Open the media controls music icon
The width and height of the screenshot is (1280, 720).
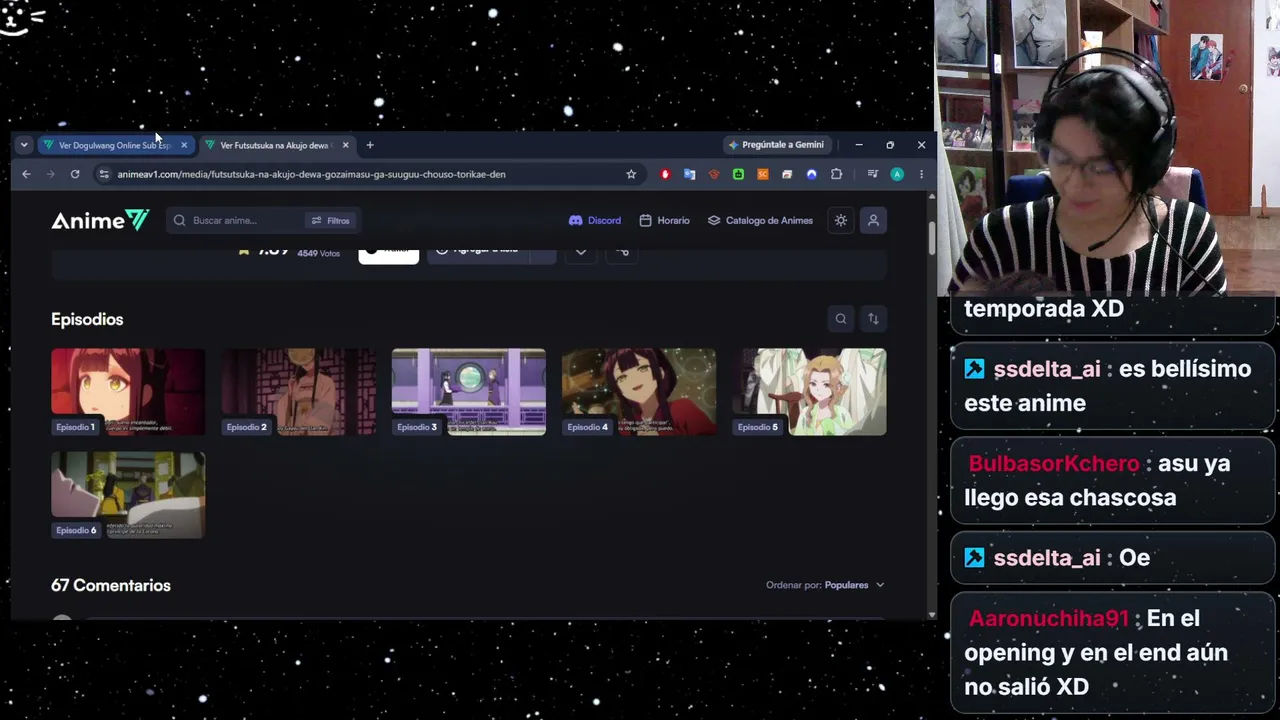[872, 174]
